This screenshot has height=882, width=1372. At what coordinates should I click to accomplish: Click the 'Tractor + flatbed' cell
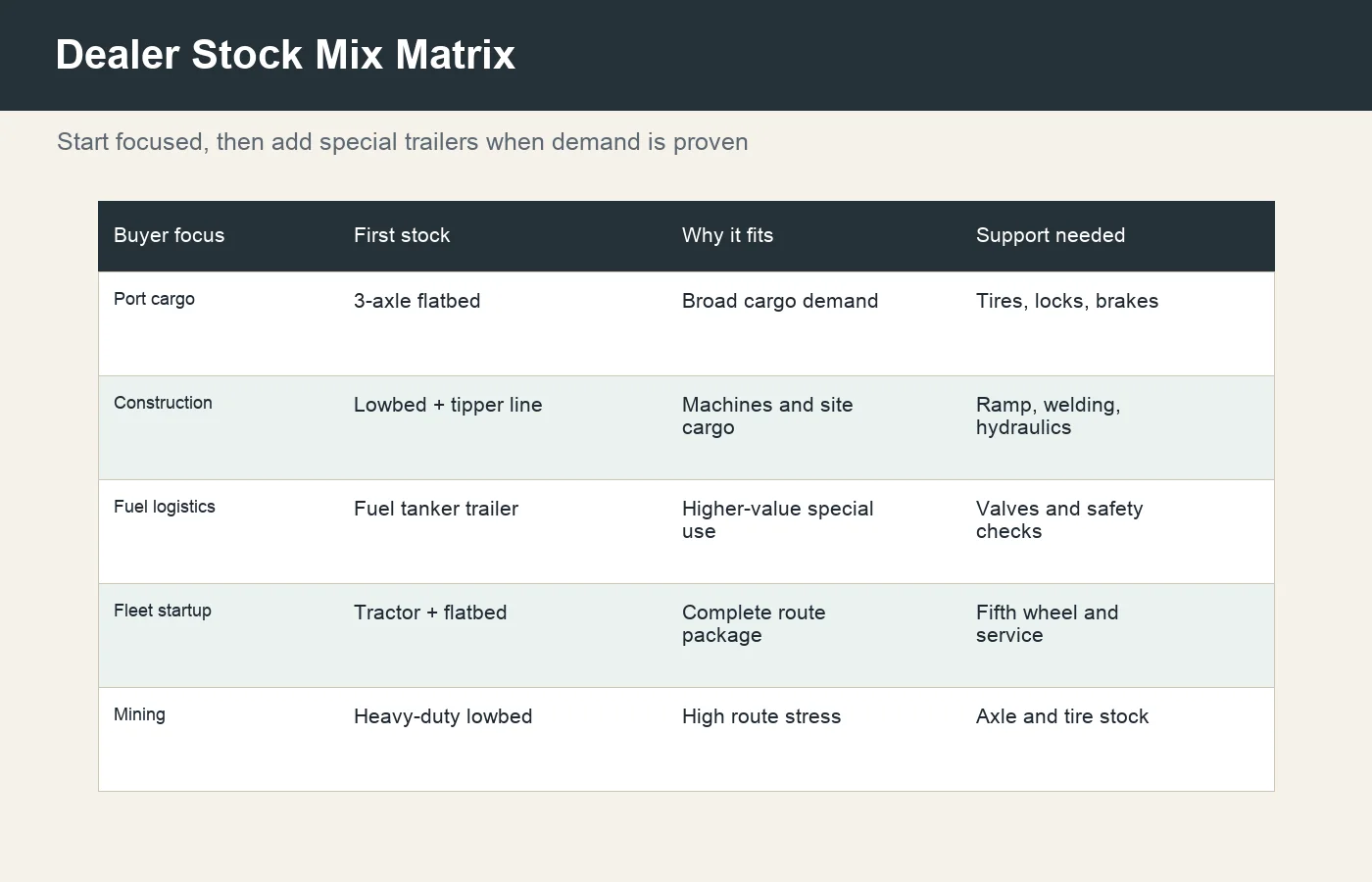(x=430, y=612)
